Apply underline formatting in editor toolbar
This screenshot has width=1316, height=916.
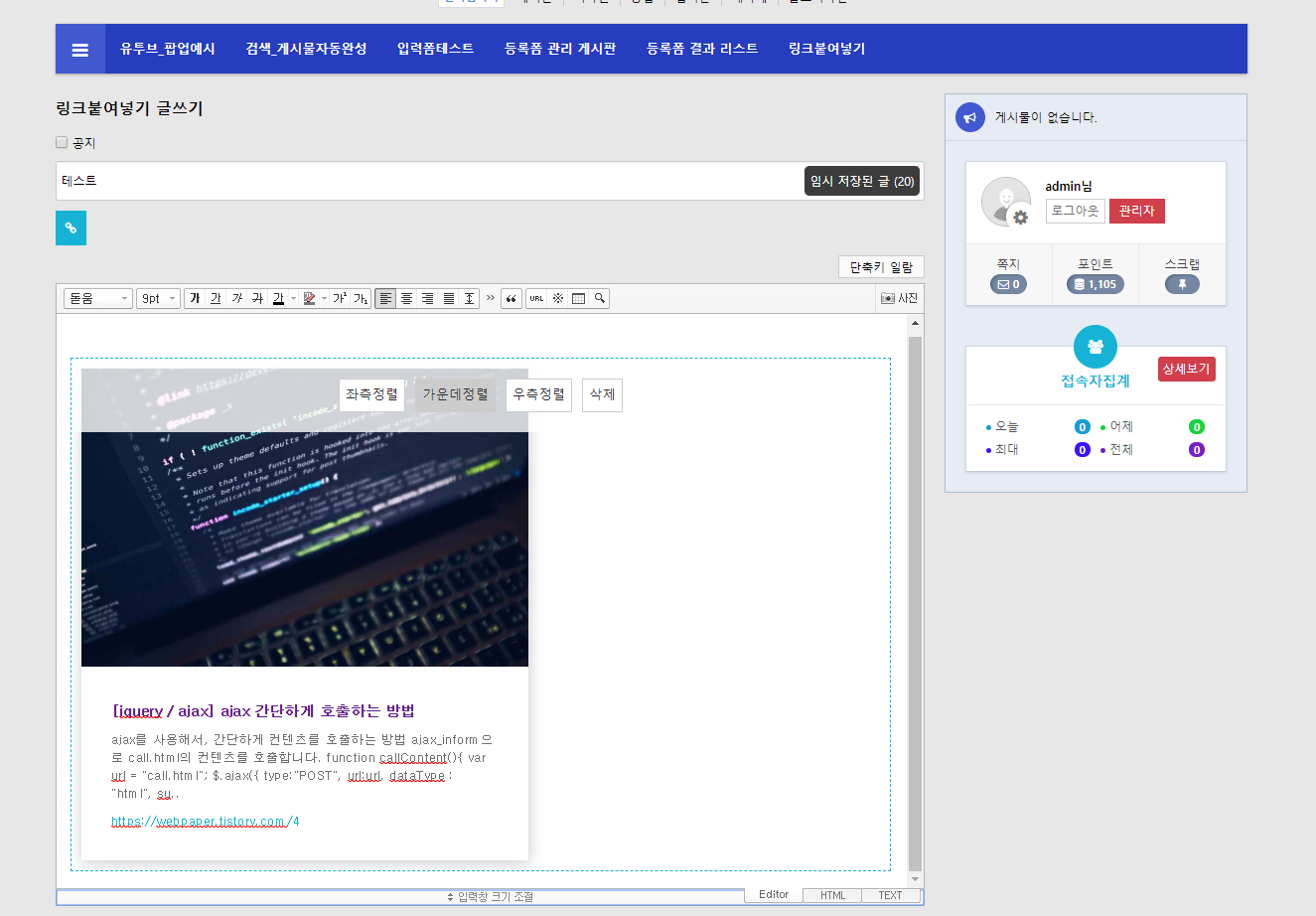tap(216, 298)
